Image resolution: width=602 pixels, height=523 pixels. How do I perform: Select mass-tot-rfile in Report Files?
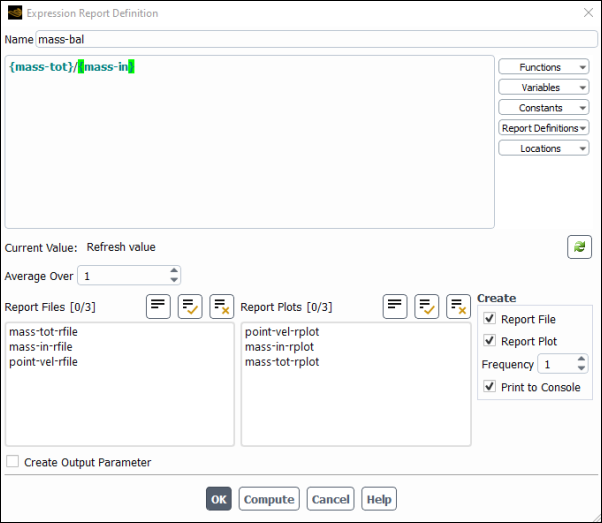pos(43,331)
